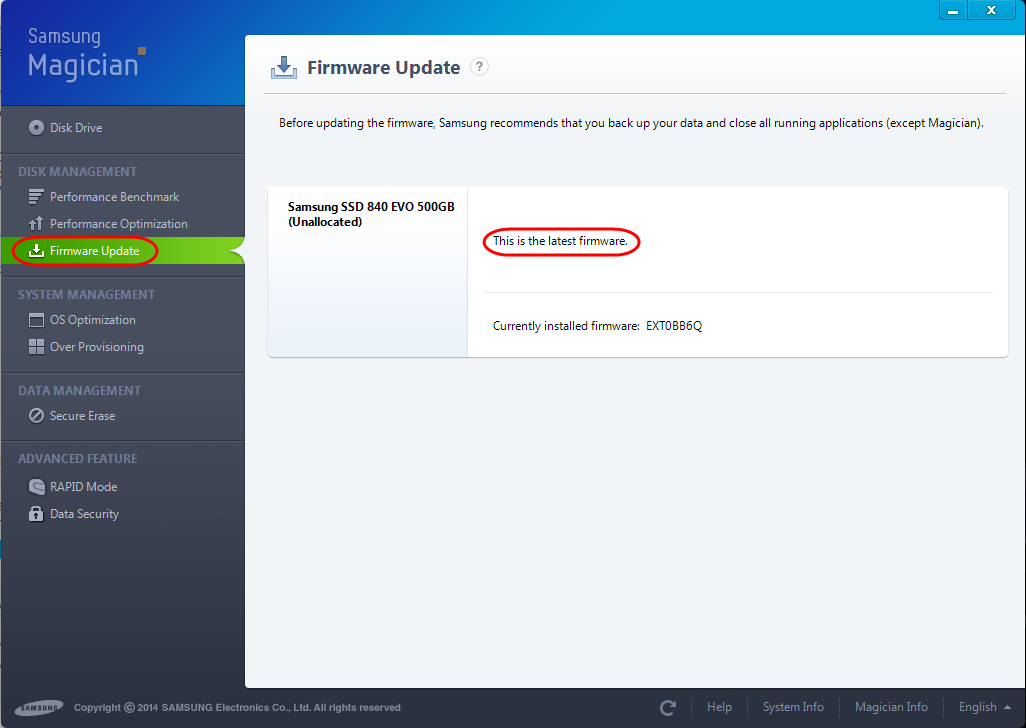Open Performance Benchmark in sidebar
Screen dimensions: 1026x728
point(115,197)
